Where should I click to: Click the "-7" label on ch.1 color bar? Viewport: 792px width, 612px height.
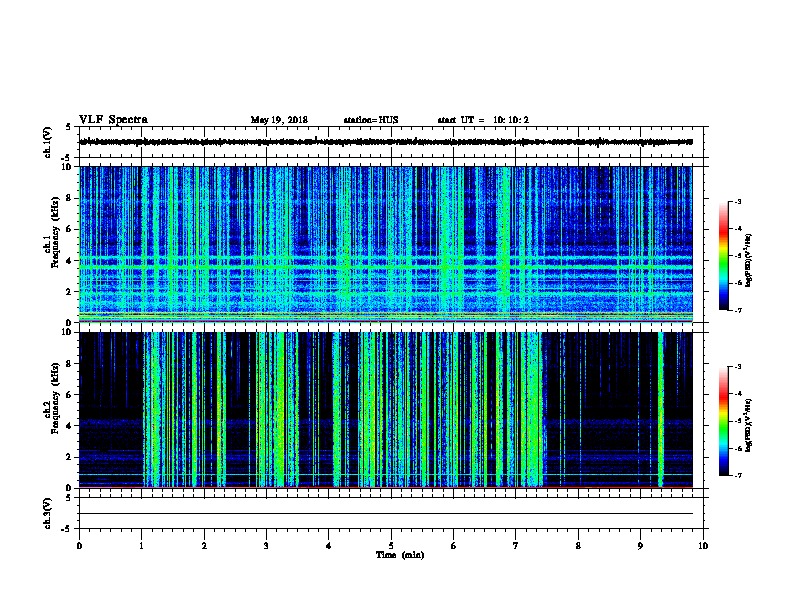[737, 310]
